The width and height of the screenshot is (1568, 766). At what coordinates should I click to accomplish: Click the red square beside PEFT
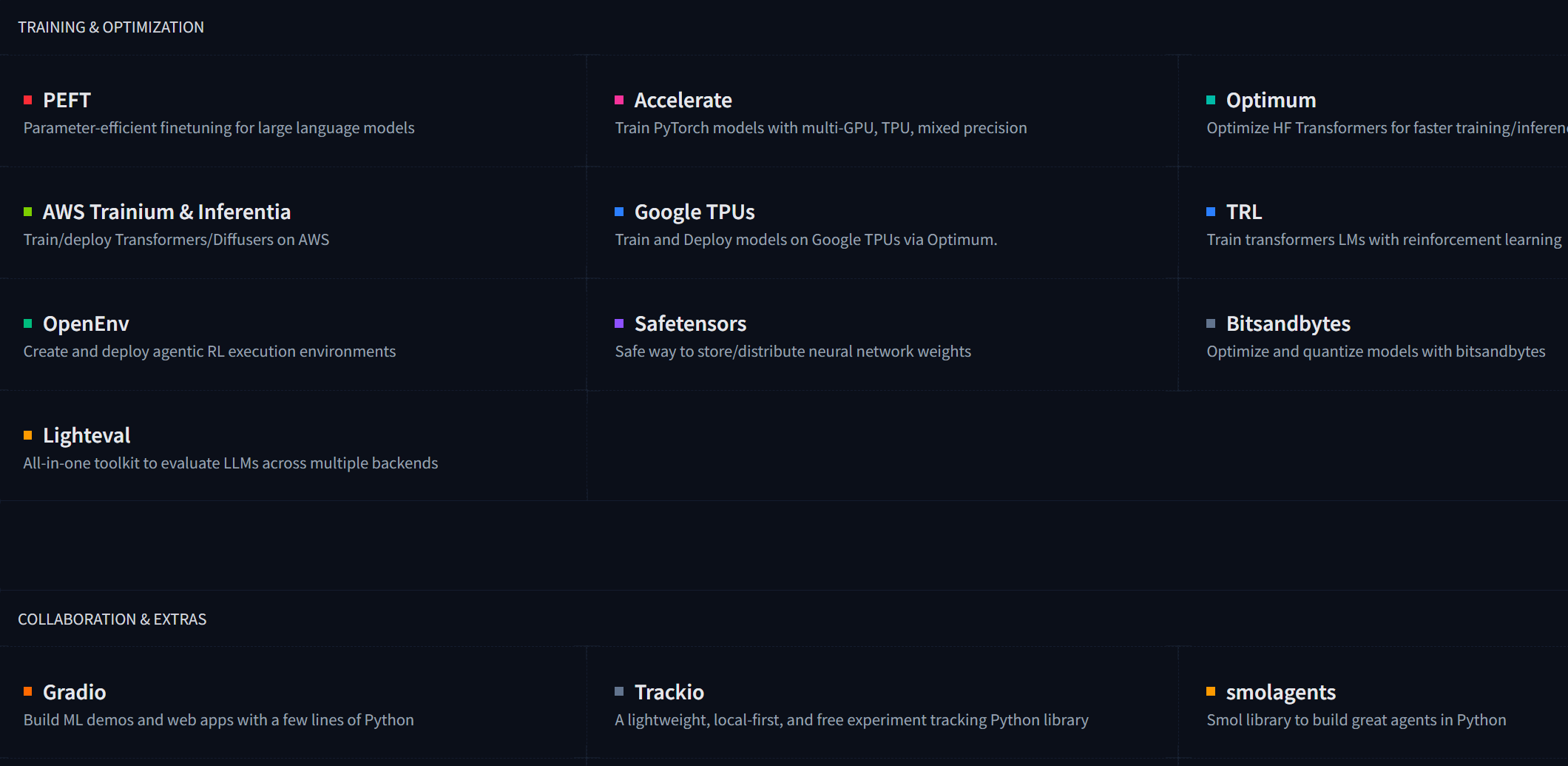[28, 100]
